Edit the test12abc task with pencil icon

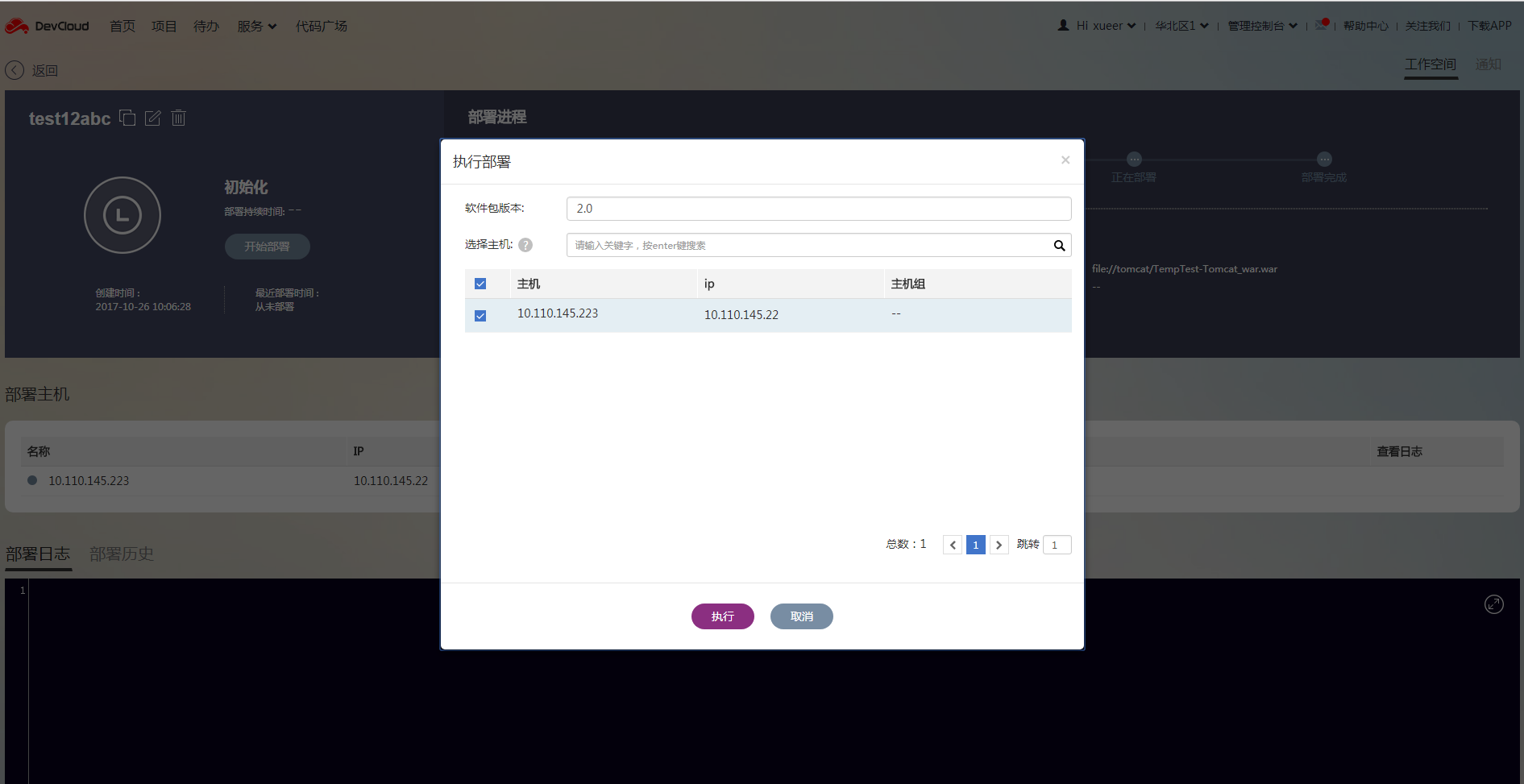153,118
